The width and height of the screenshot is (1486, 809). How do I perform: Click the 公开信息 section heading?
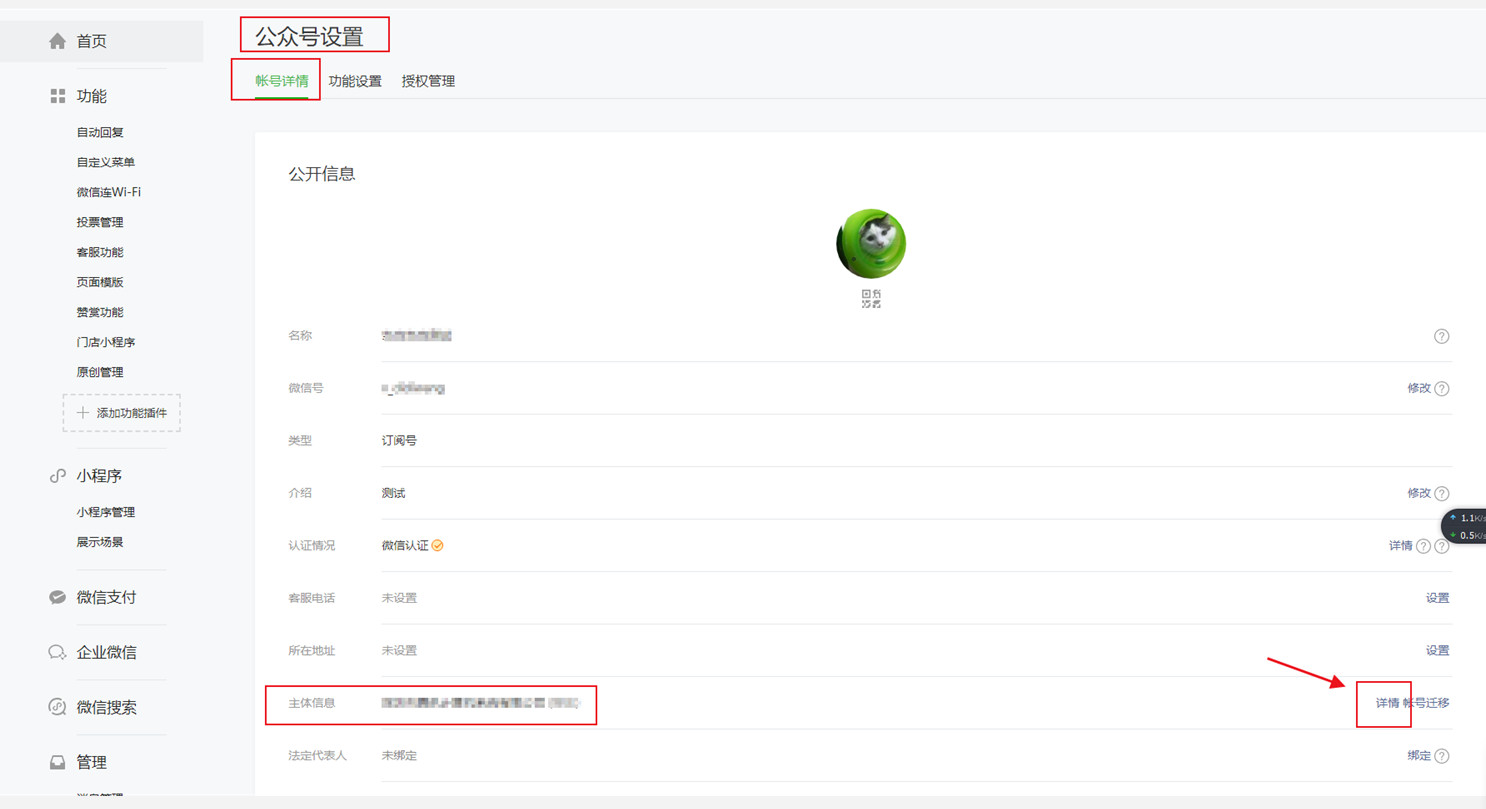pos(322,174)
